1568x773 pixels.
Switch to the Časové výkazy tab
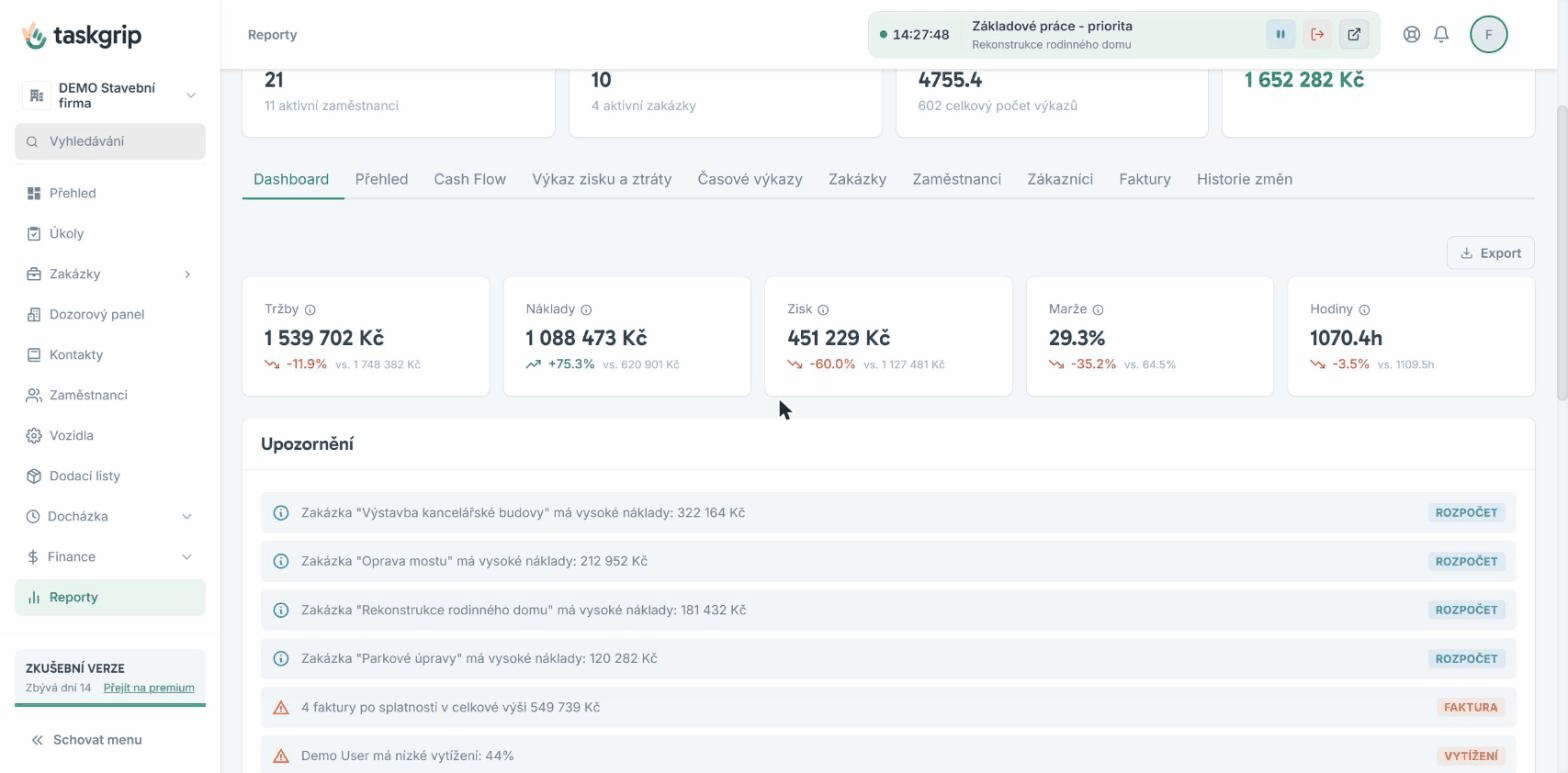pyautogui.click(x=750, y=179)
